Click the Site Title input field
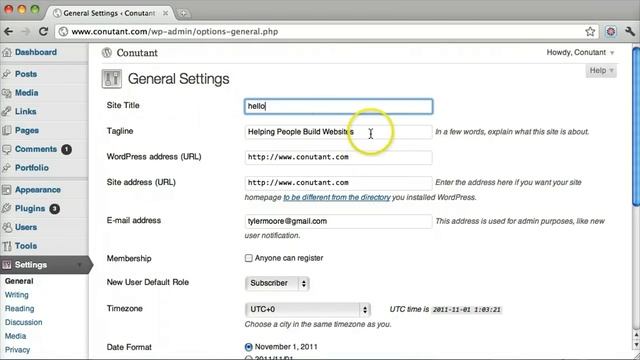This screenshot has width=640, height=360. point(338,106)
